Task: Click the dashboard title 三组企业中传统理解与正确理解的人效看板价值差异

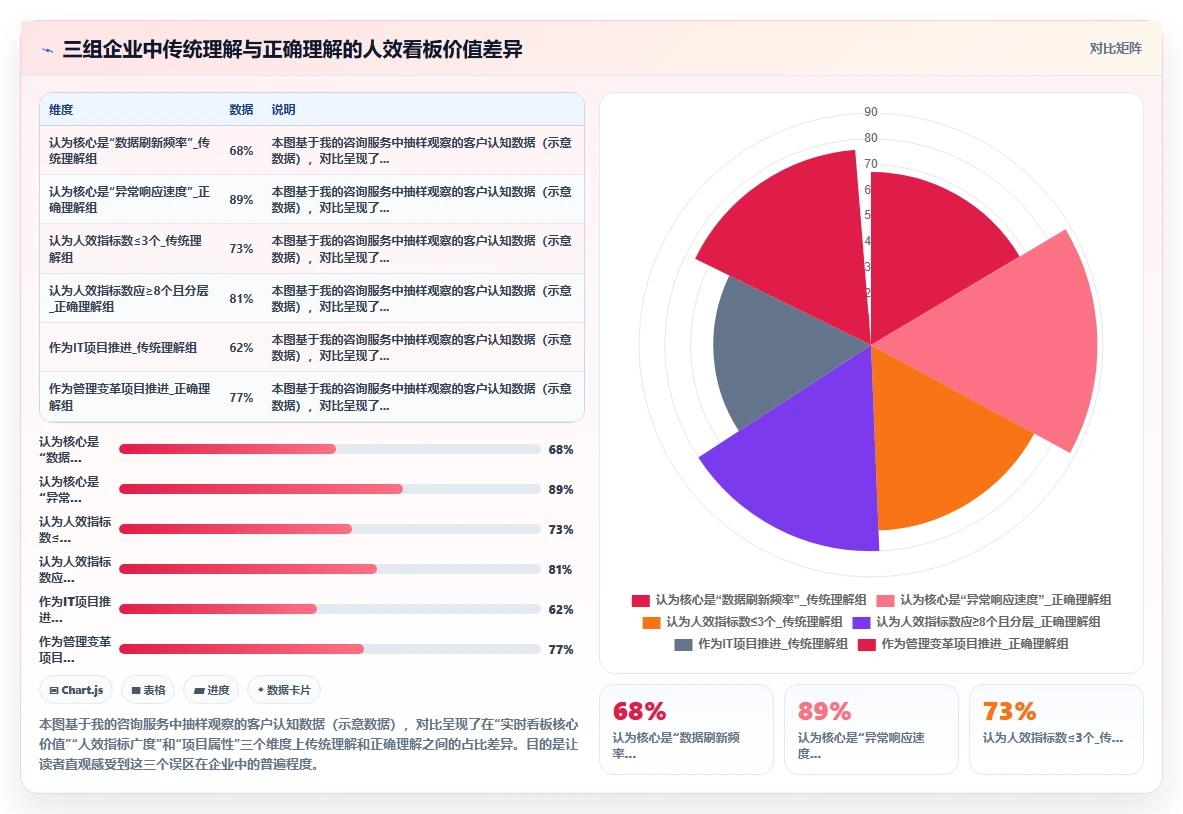Action: pos(292,50)
